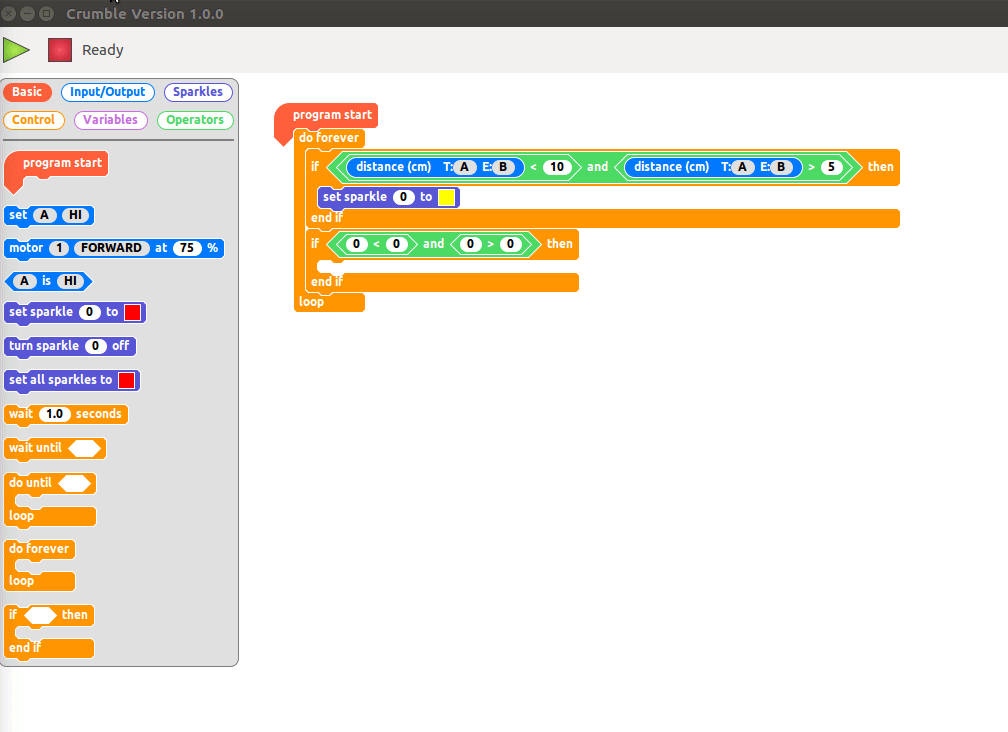Open yellow color swatch in workspace sparkle block

pyautogui.click(x=447, y=197)
